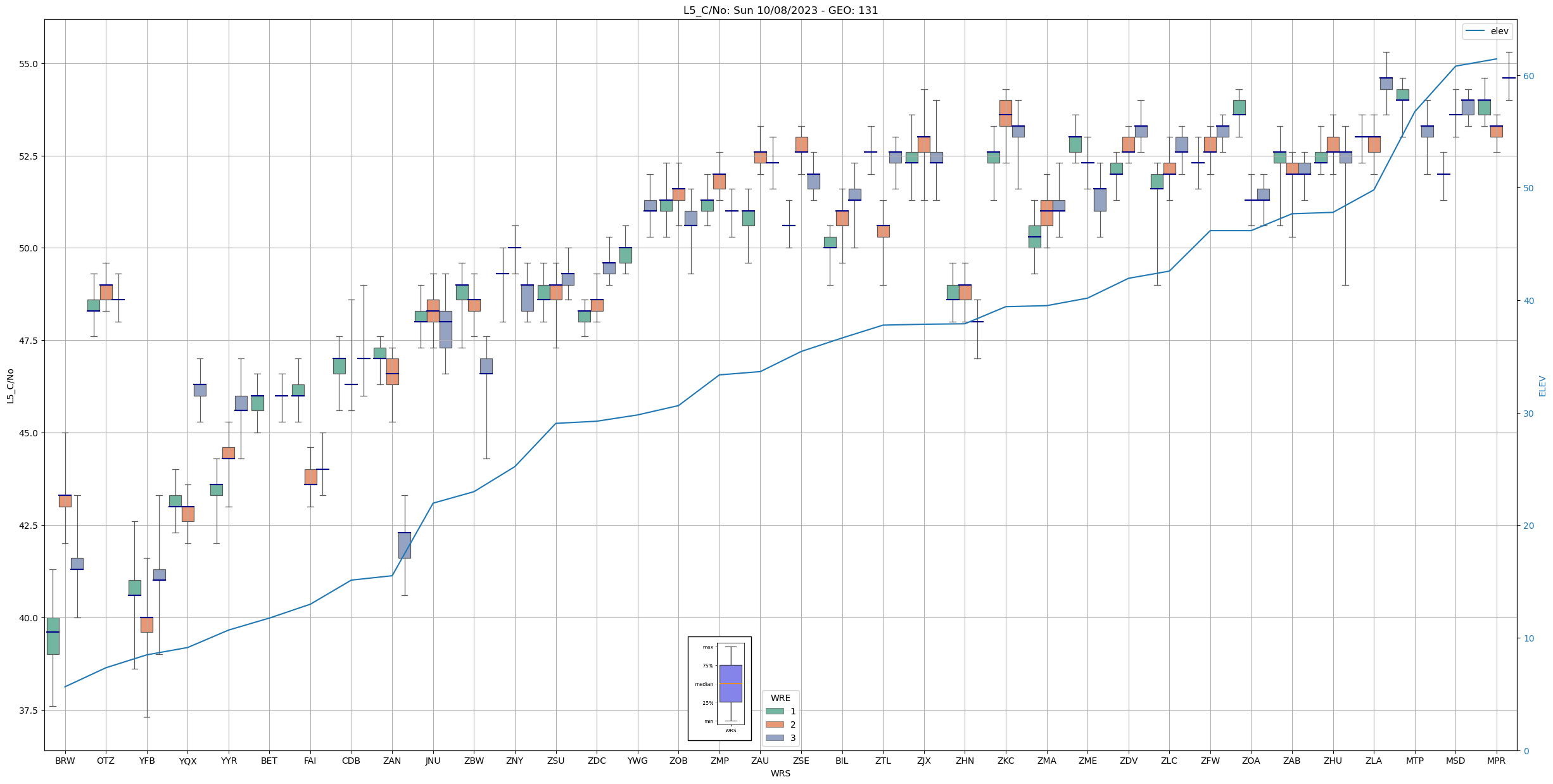
Task: Click the ZAU station tick label
Action: pyautogui.click(x=760, y=761)
